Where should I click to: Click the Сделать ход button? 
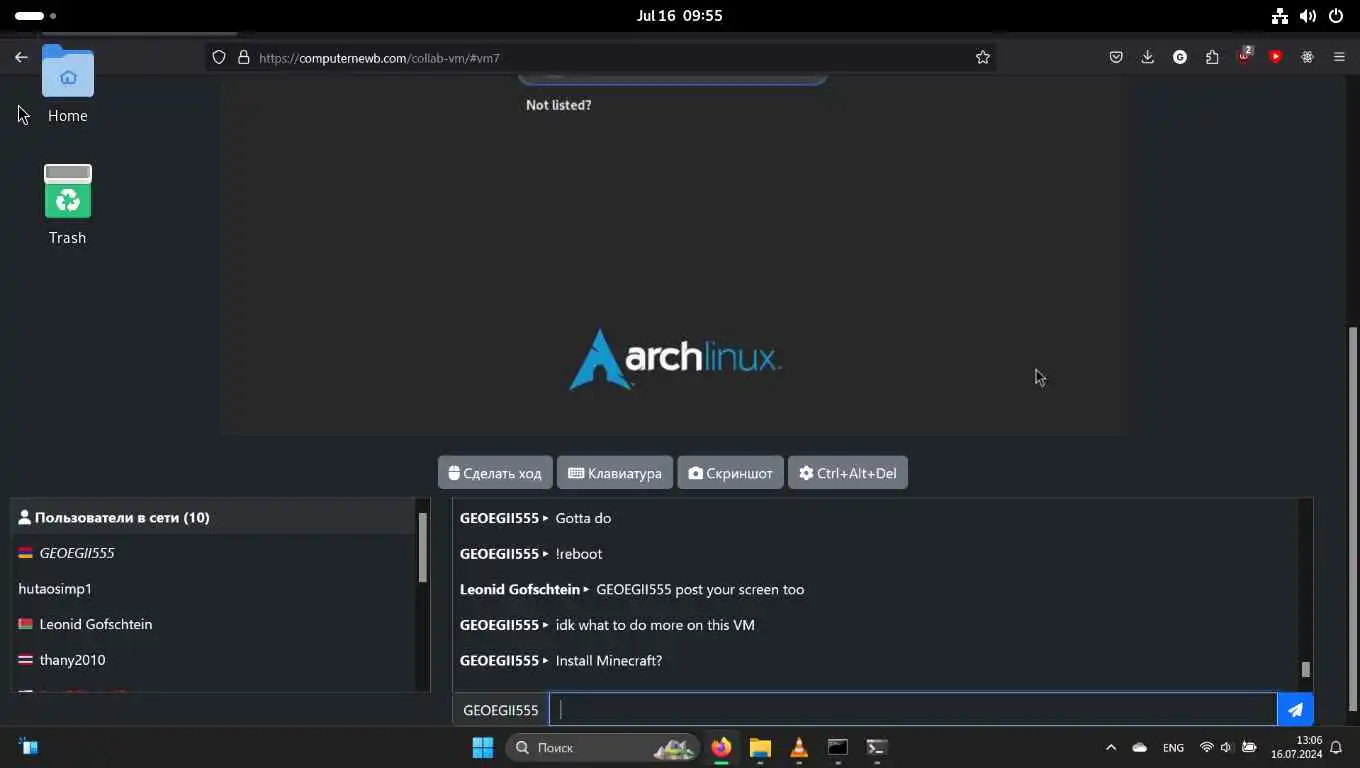[495, 473]
